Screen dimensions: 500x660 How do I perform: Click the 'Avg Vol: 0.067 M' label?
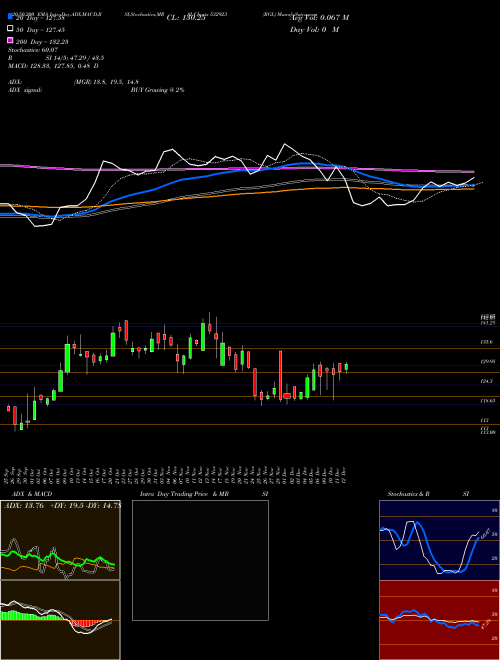[319, 18]
